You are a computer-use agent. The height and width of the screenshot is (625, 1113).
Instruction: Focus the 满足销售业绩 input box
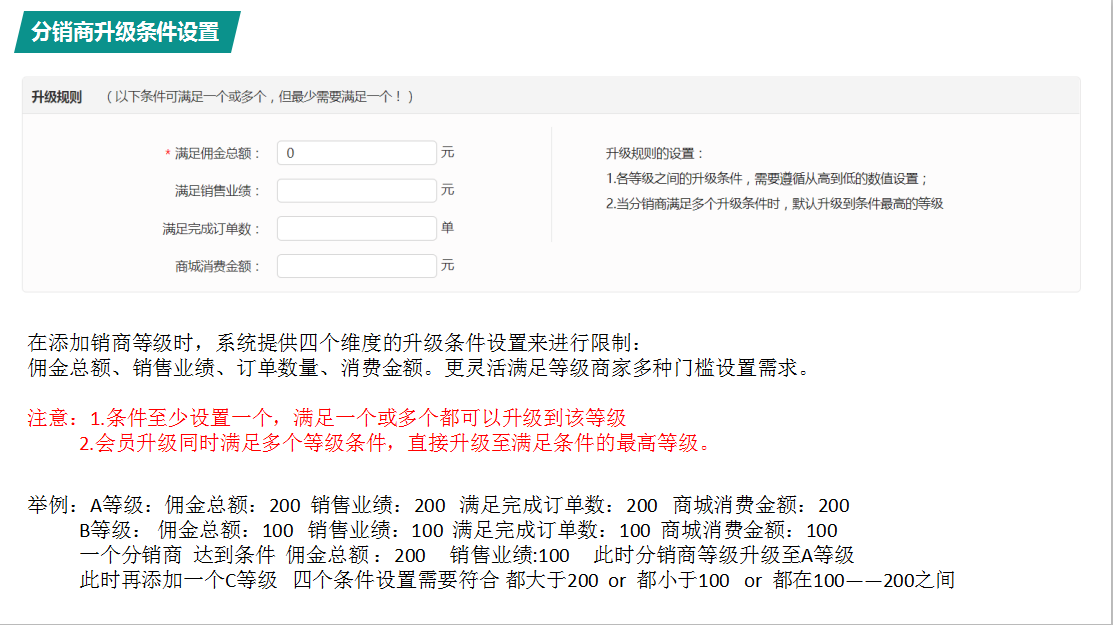356,191
